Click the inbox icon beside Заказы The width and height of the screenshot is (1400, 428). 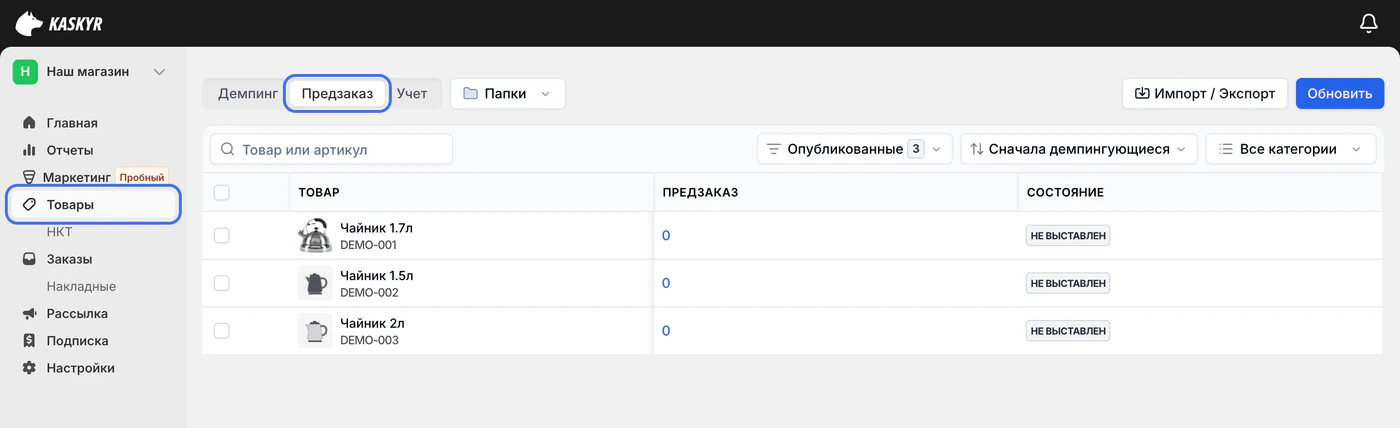point(29,259)
